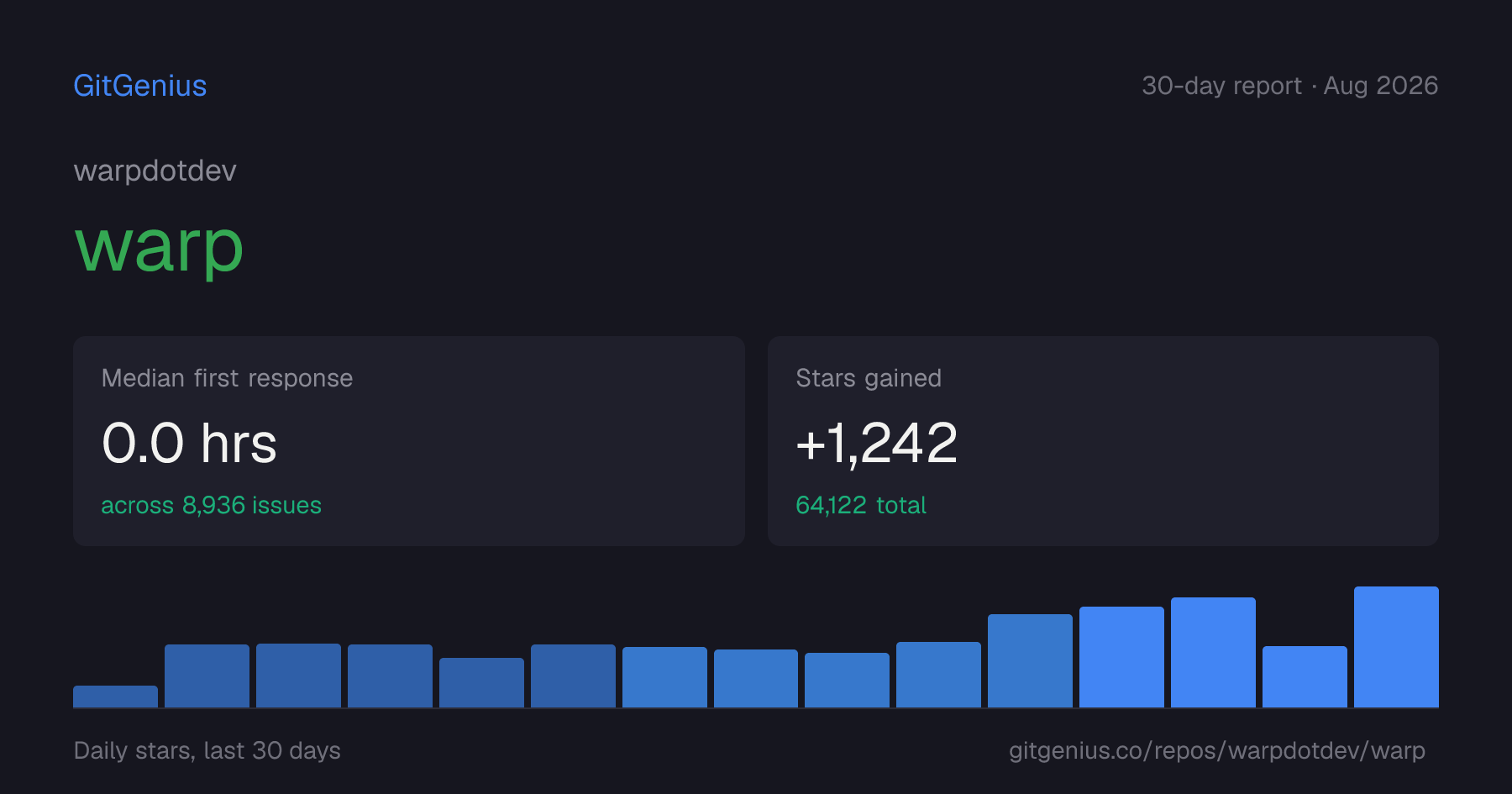Click the GitGenius brand link
Screen dimensions: 1512x794
coord(140,86)
